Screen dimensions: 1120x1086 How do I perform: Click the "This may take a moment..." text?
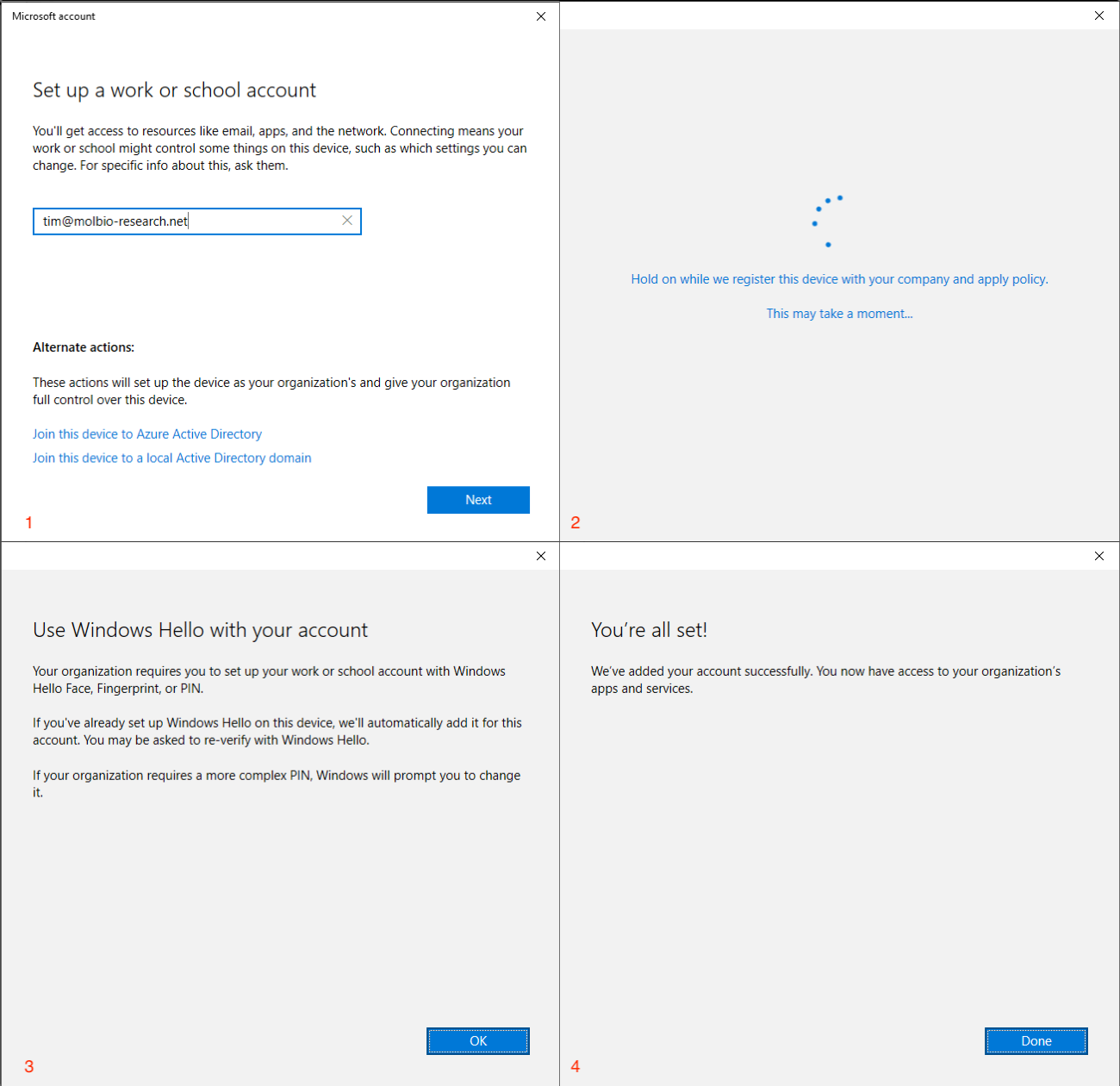click(x=839, y=314)
